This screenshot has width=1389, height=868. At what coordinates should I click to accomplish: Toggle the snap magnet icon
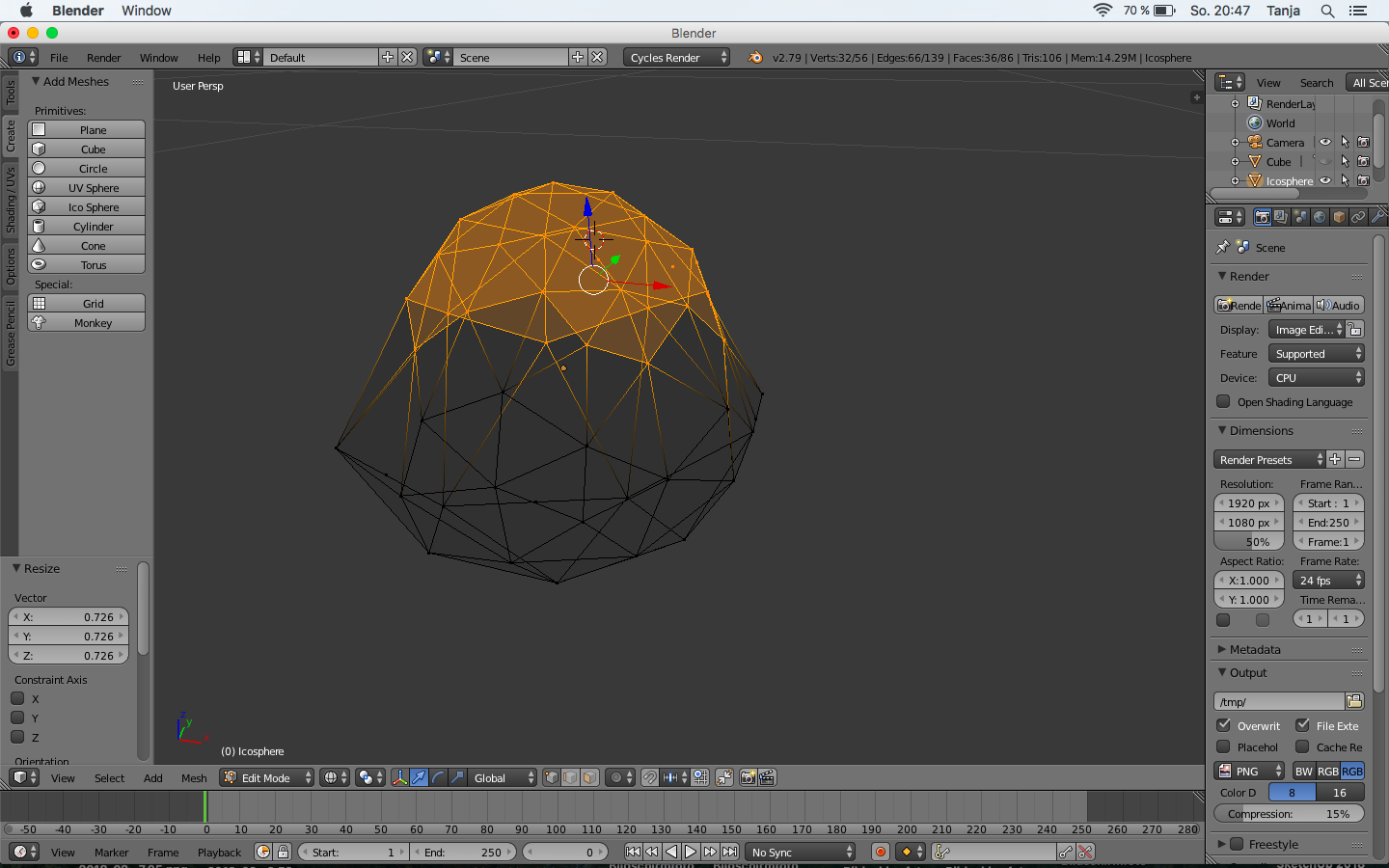tap(650, 777)
